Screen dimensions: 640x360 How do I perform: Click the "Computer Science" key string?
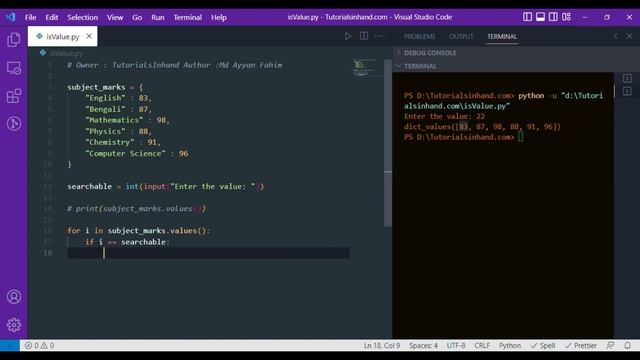pyautogui.click(x=125, y=153)
